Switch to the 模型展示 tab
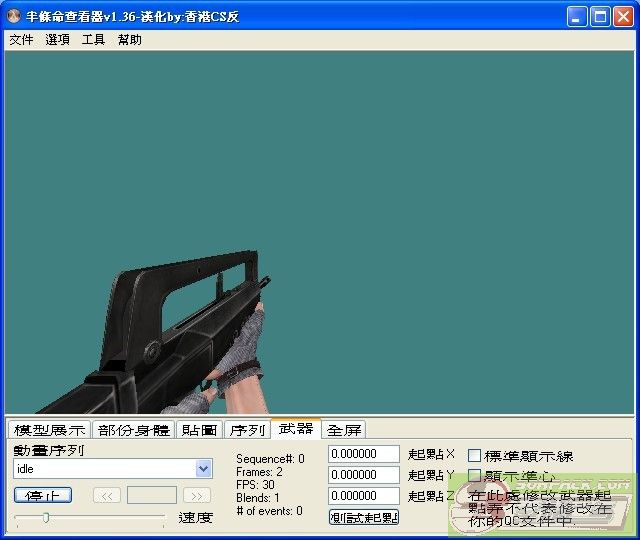This screenshot has width=640, height=540. point(49,430)
